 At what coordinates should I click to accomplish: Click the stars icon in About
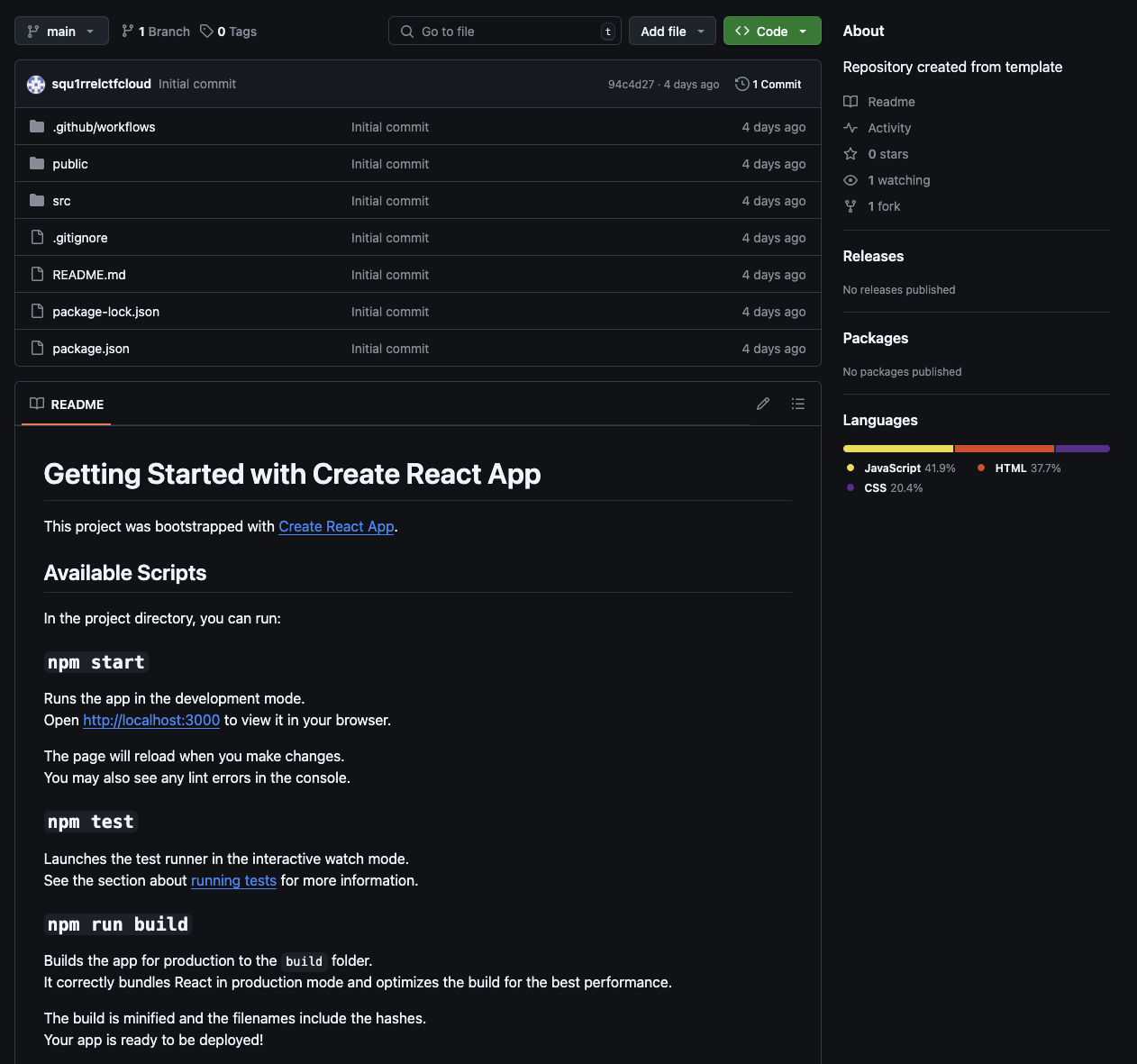(850, 154)
